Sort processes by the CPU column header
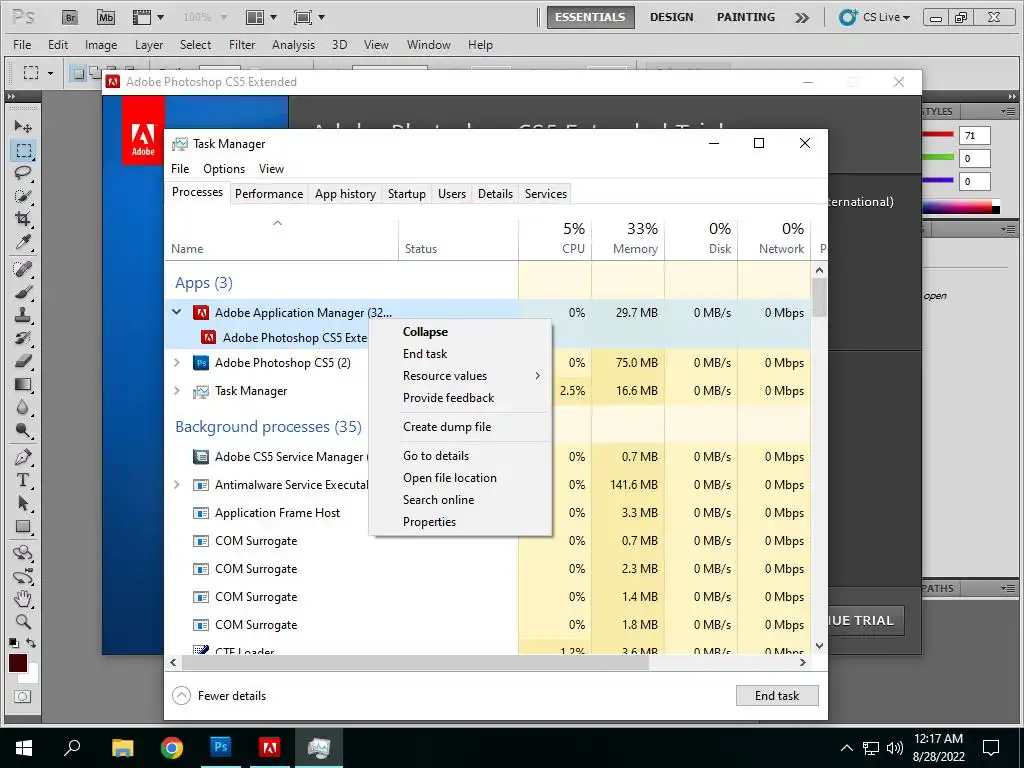The height and width of the screenshot is (768, 1024). click(555, 238)
